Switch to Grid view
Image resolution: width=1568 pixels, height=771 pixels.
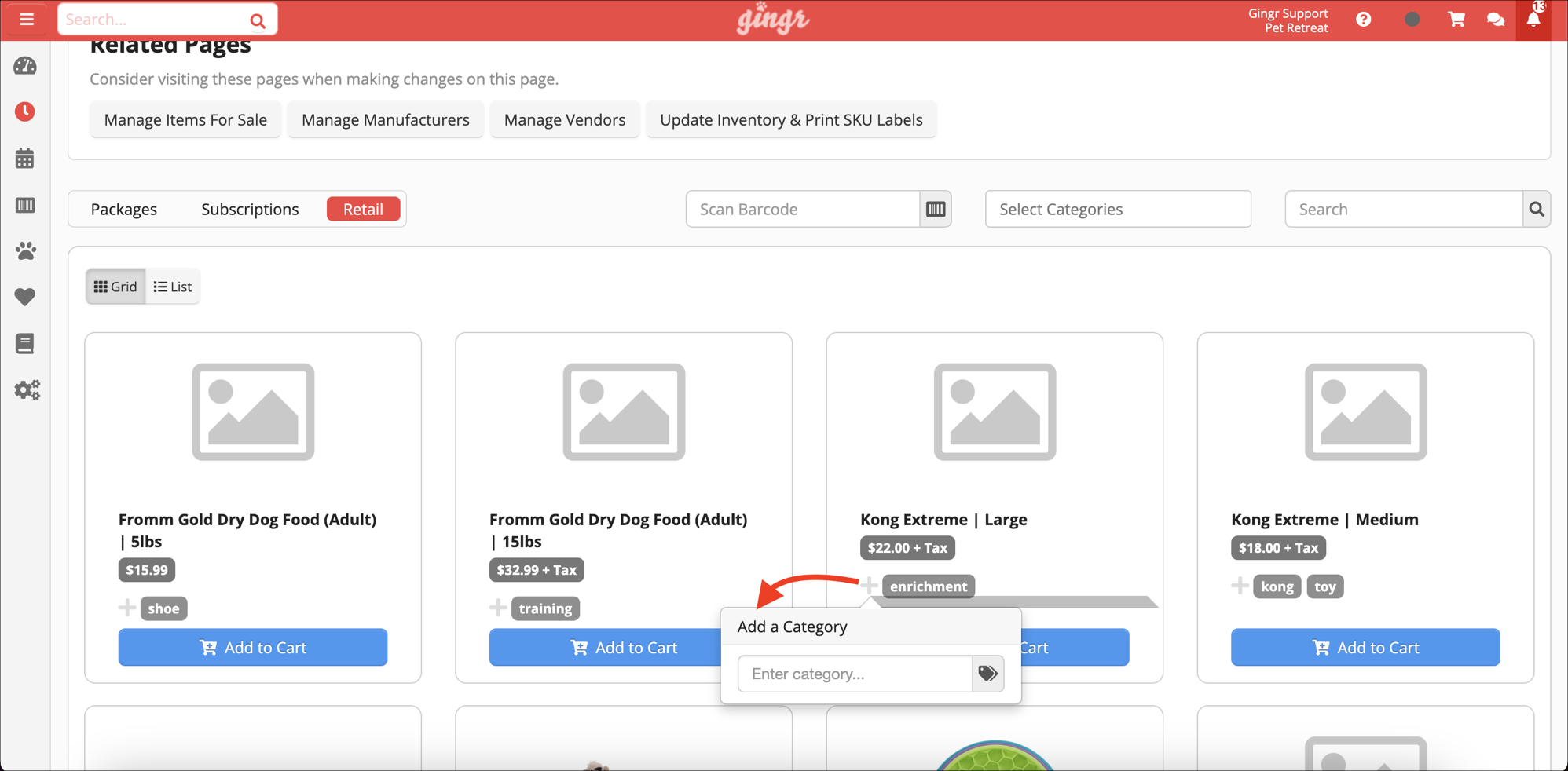pos(115,287)
